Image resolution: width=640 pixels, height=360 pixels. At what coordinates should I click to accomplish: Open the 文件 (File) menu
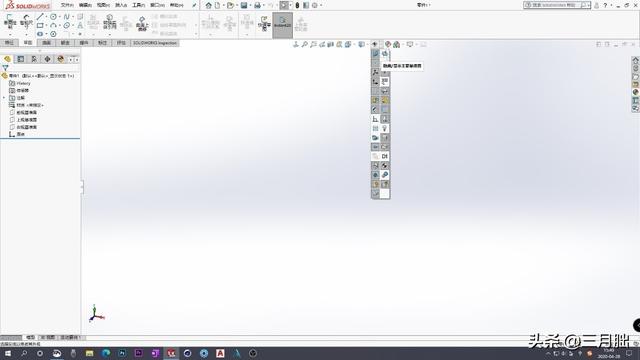(x=67, y=5)
